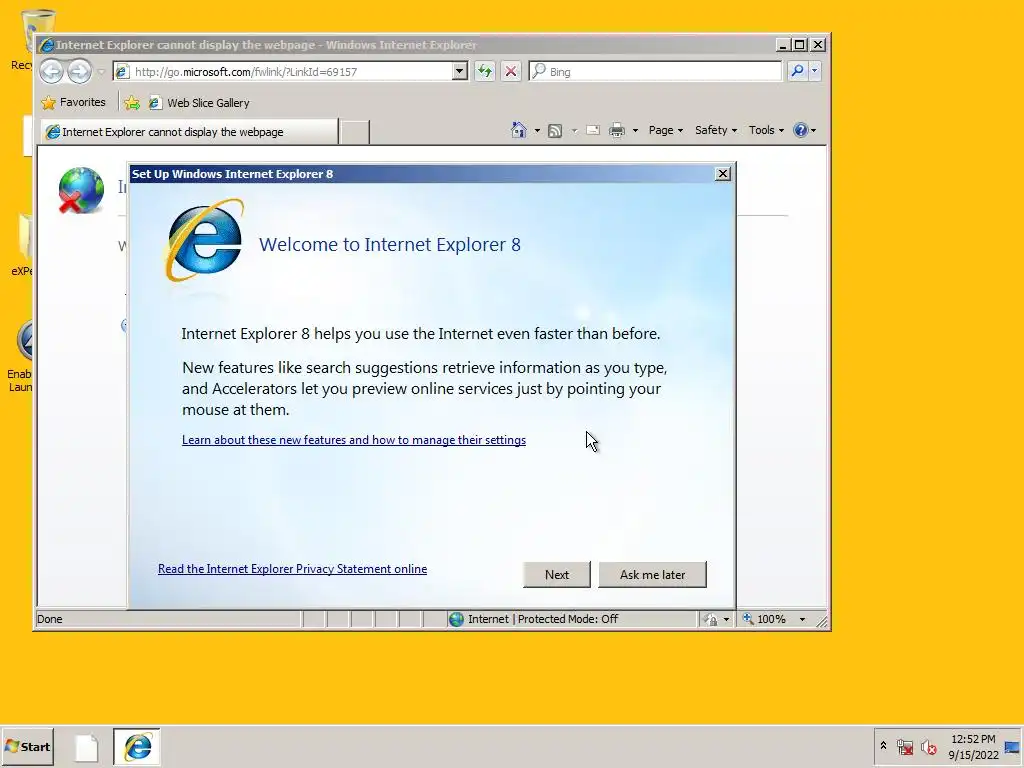1024x768 pixels.
Task: Click the Read Mail envelope icon
Action: [x=593, y=130]
